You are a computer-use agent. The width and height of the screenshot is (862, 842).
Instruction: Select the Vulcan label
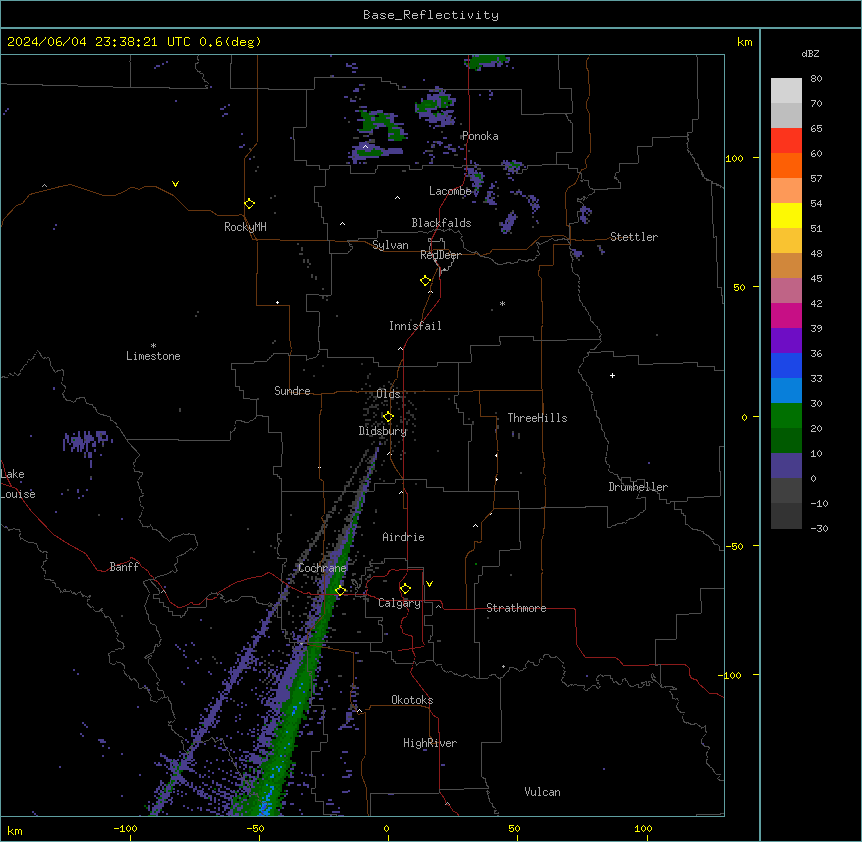coord(543,792)
